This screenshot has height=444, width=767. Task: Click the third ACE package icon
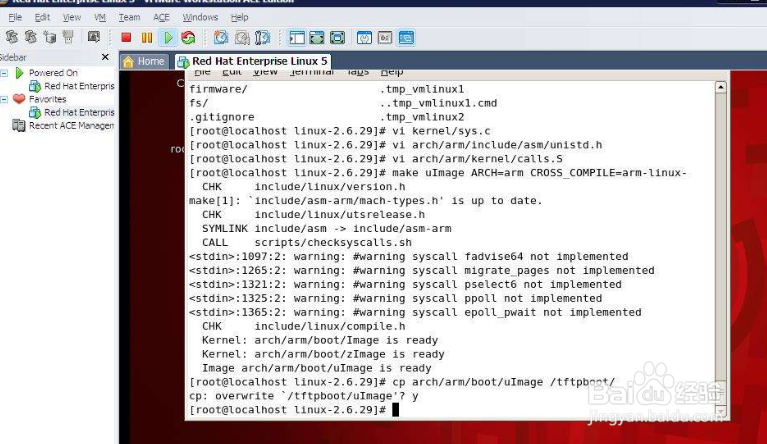coord(49,37)
